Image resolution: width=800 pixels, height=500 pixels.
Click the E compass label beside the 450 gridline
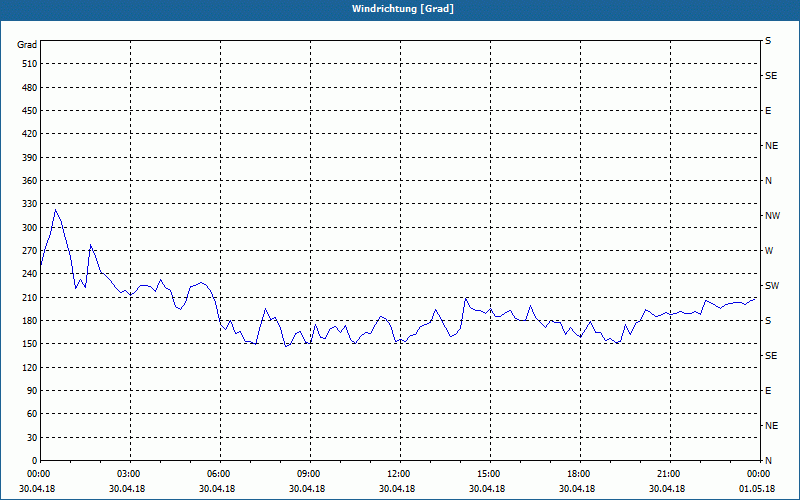coord(768,111)
